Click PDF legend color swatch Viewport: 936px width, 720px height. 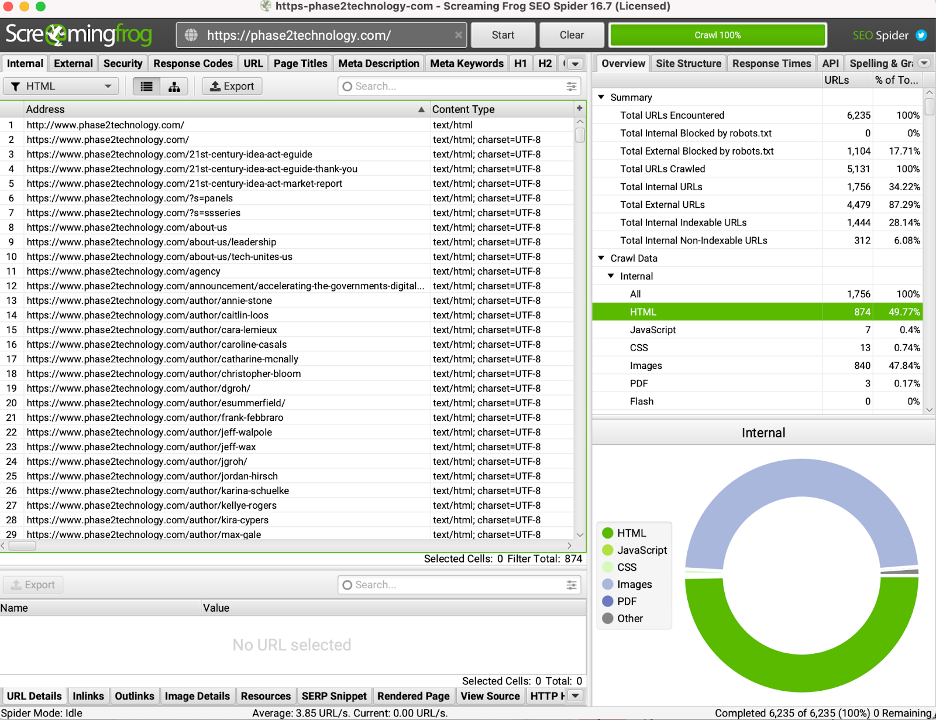[x=608, y=601]
